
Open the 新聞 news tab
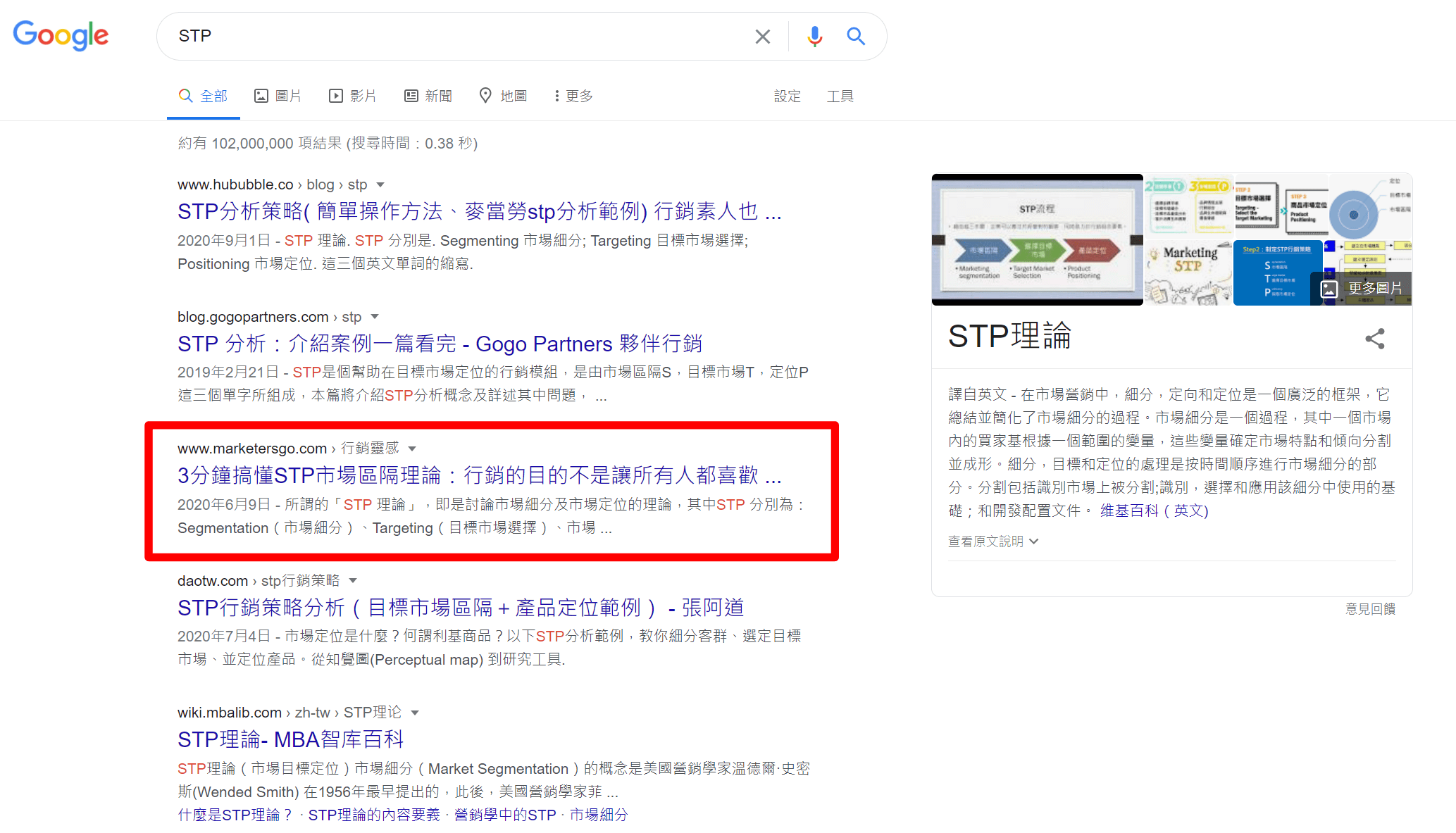[x=428, y=96]
